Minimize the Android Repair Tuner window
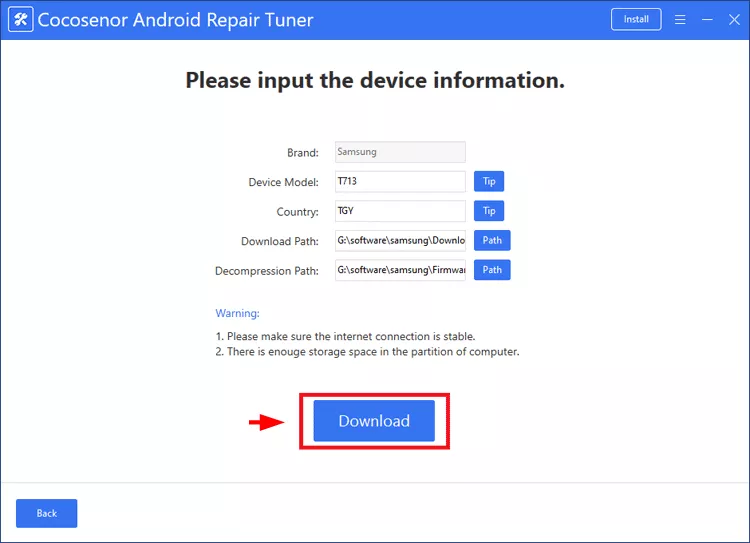The height and width of the screenshot is (543, 750). coord(707,20)
